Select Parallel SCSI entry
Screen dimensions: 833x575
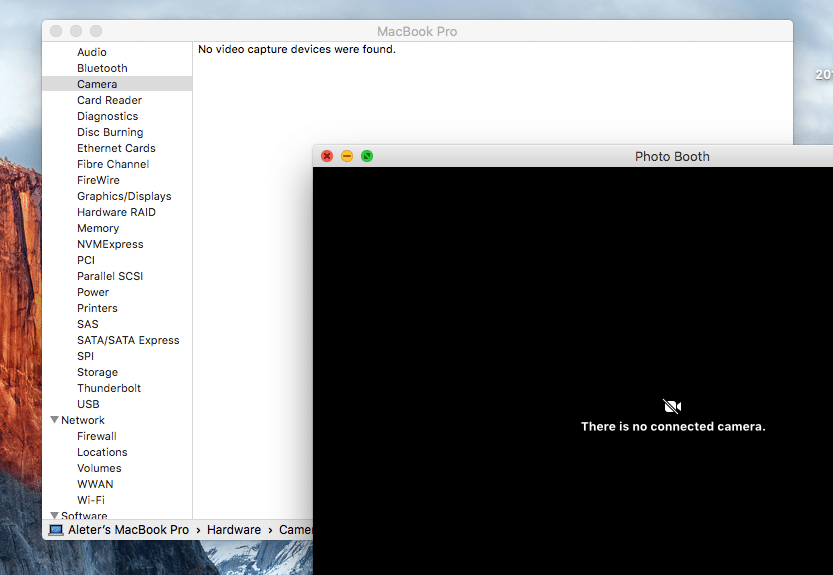(110, 276)
